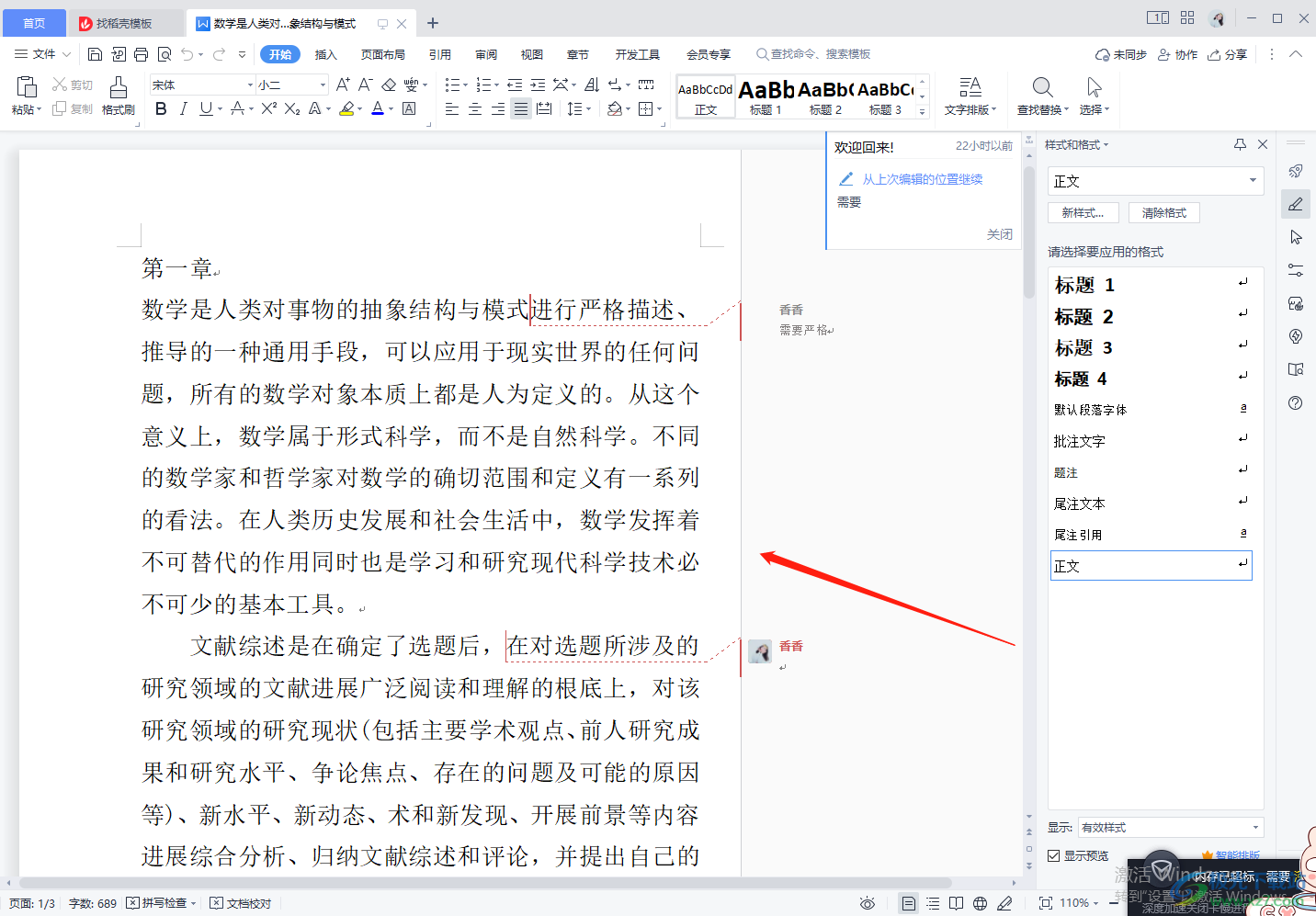Click the Format Painter (格式刷) tool
Screen dimensions: 1316x916
(x=119, y=96)
